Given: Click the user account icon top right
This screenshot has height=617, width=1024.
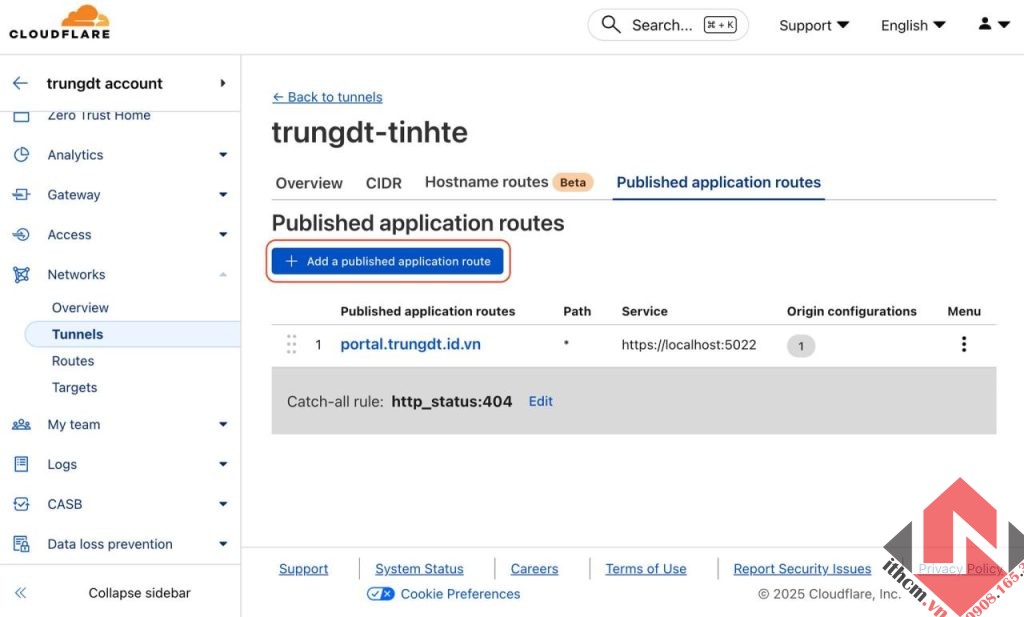Looking at the screenshot, I should click(985, 23).
